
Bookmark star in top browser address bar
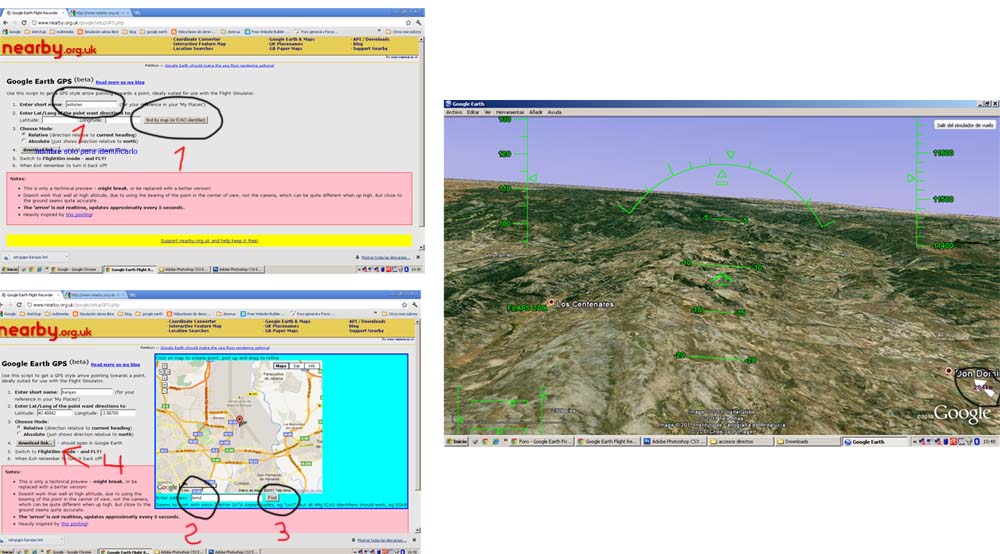(x=408, y=22)
